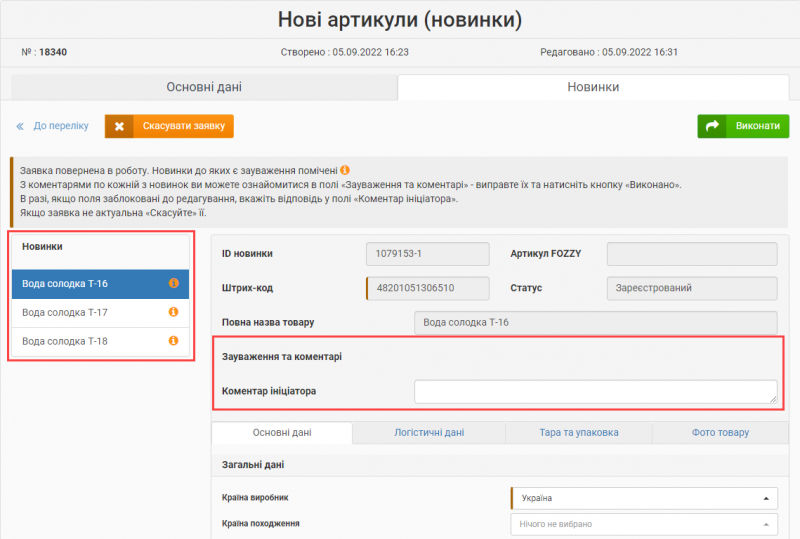The width and height of the screenshot is (800, 539).
Task: Click the Повна назва товару field
Action: 595,323
